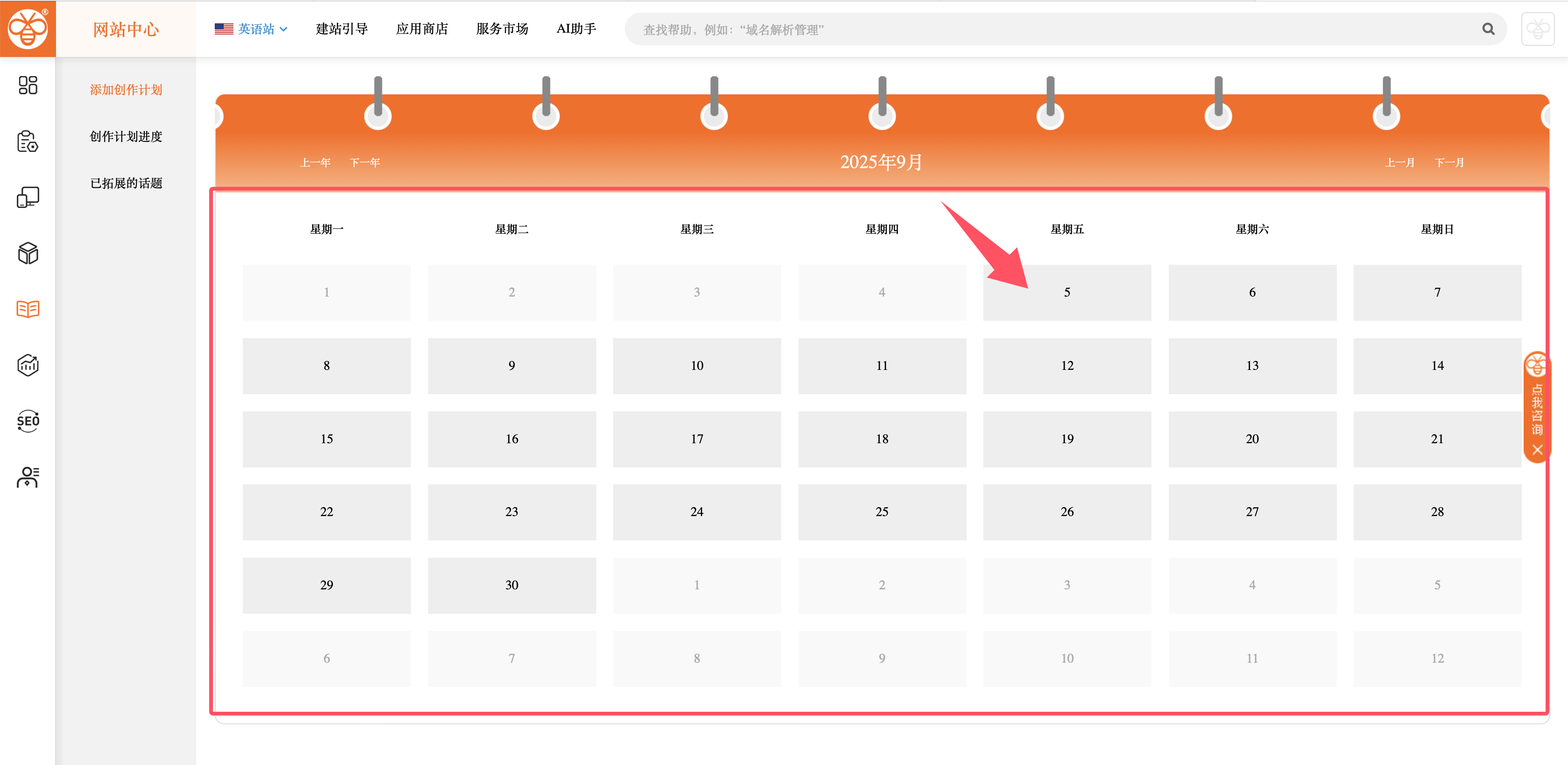Image resolution: width=1568 pixels, height=765 pixels.
Task: Select September 21 on the calendar
Action: [1437, 439]
